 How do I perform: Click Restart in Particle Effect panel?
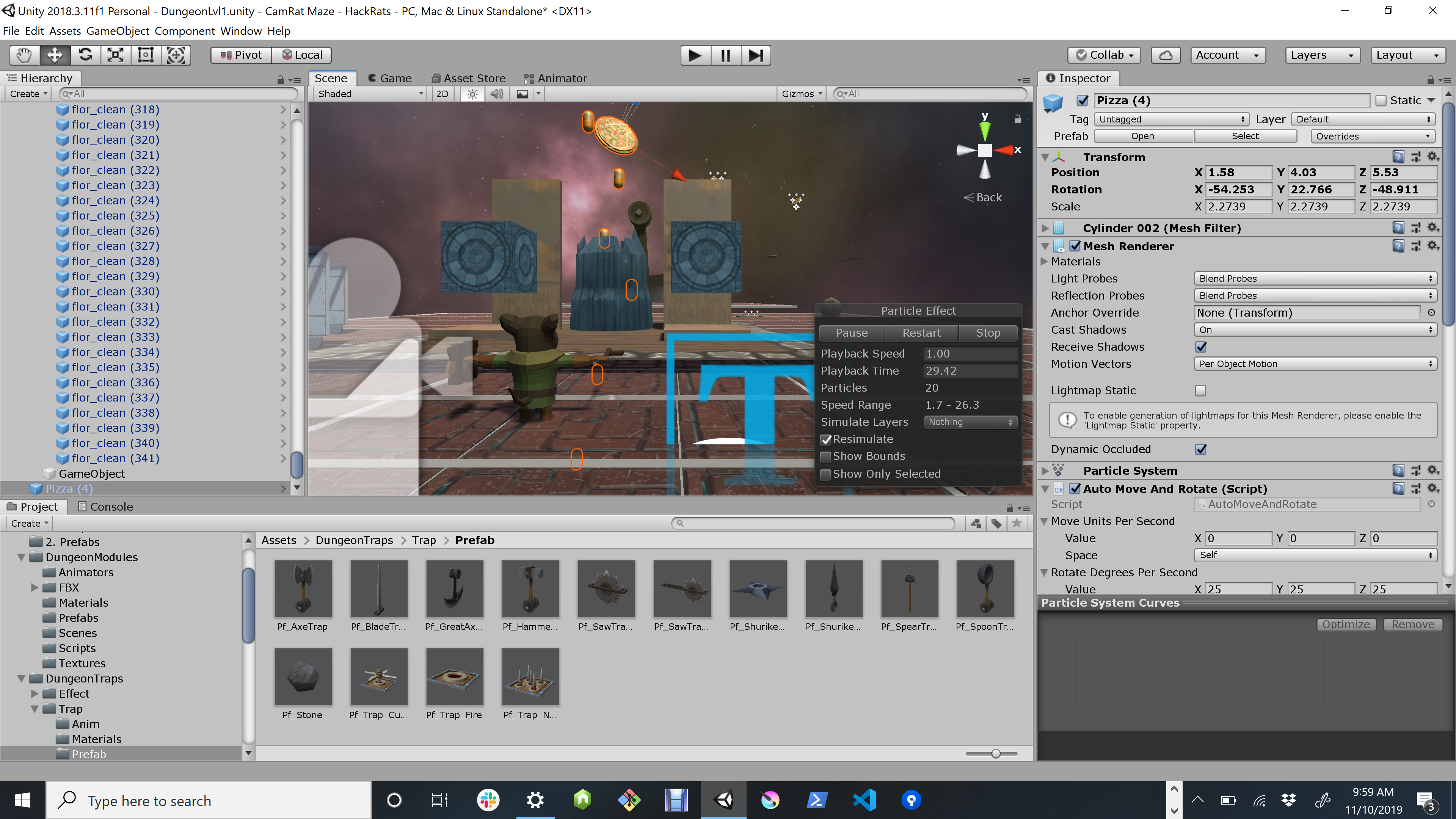point(921,333)
